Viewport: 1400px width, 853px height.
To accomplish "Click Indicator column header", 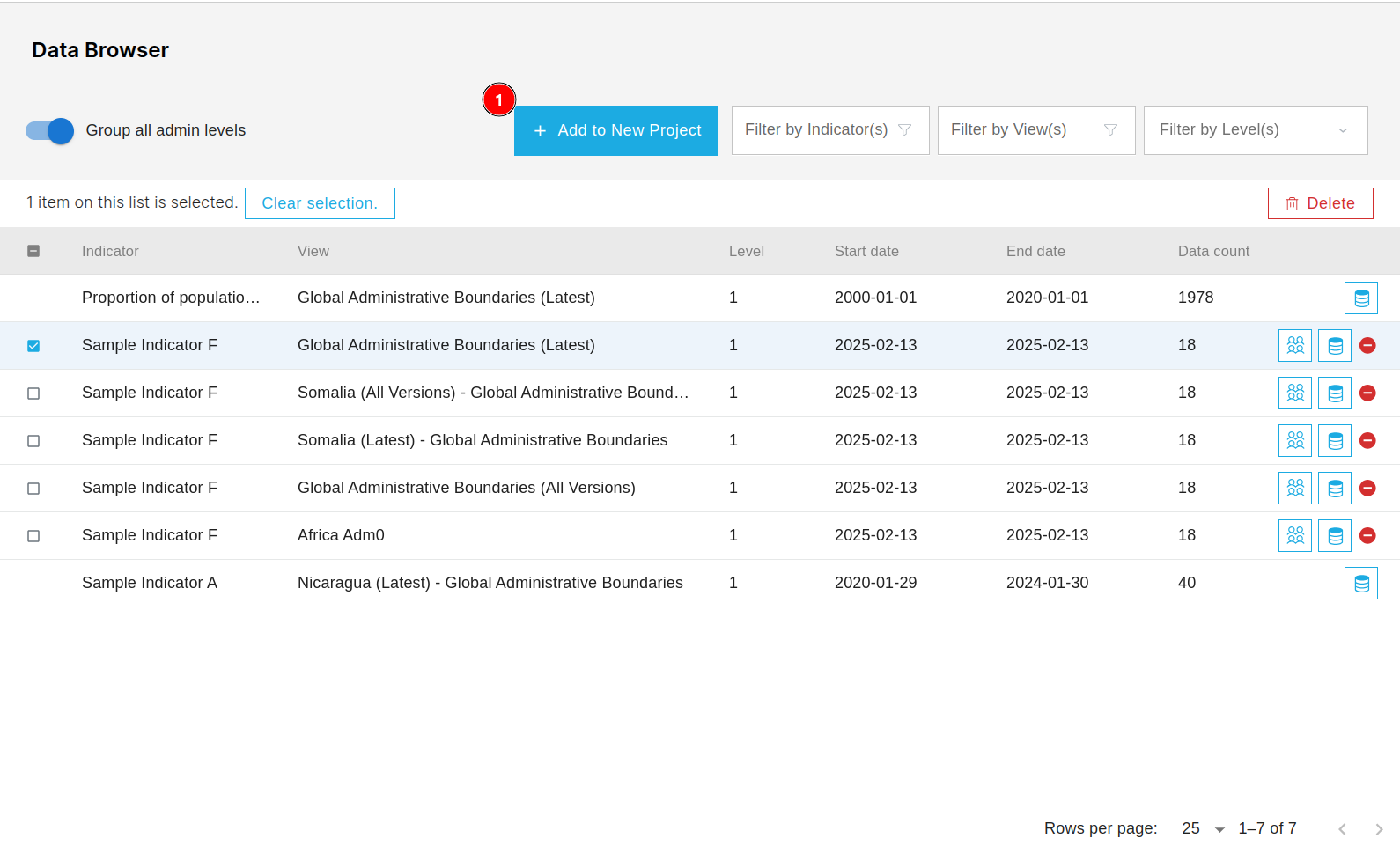I will [x=110, y=251].
